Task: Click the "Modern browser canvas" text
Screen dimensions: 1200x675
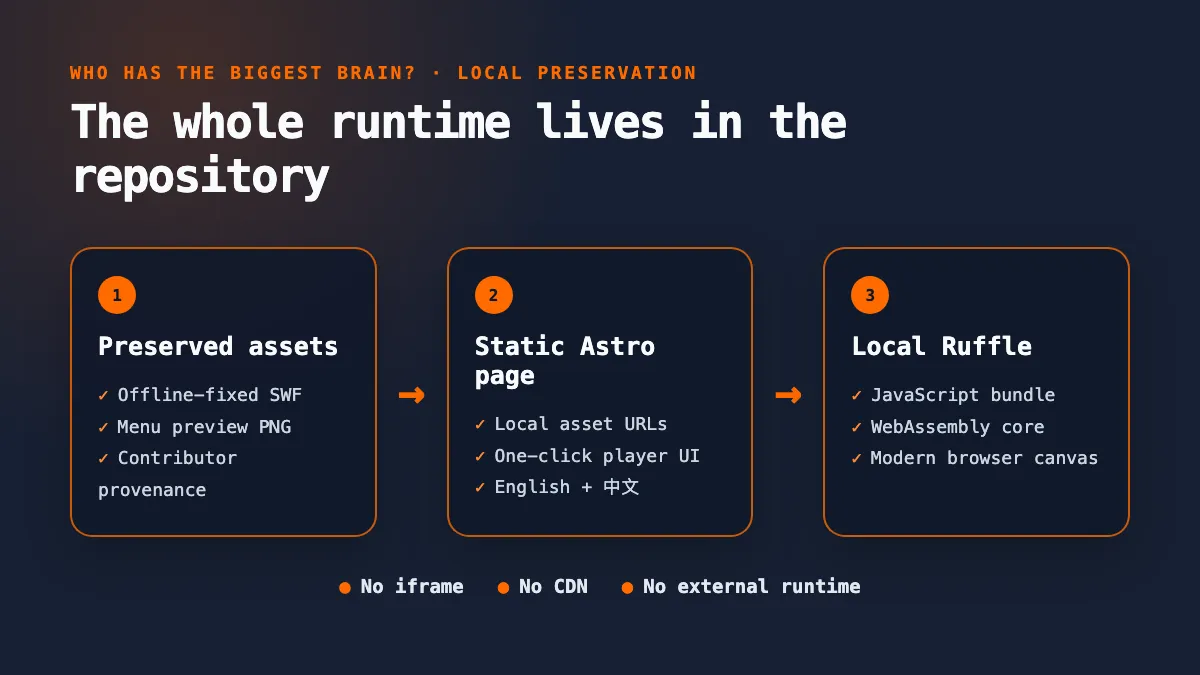Action: (x=984, y=458)
